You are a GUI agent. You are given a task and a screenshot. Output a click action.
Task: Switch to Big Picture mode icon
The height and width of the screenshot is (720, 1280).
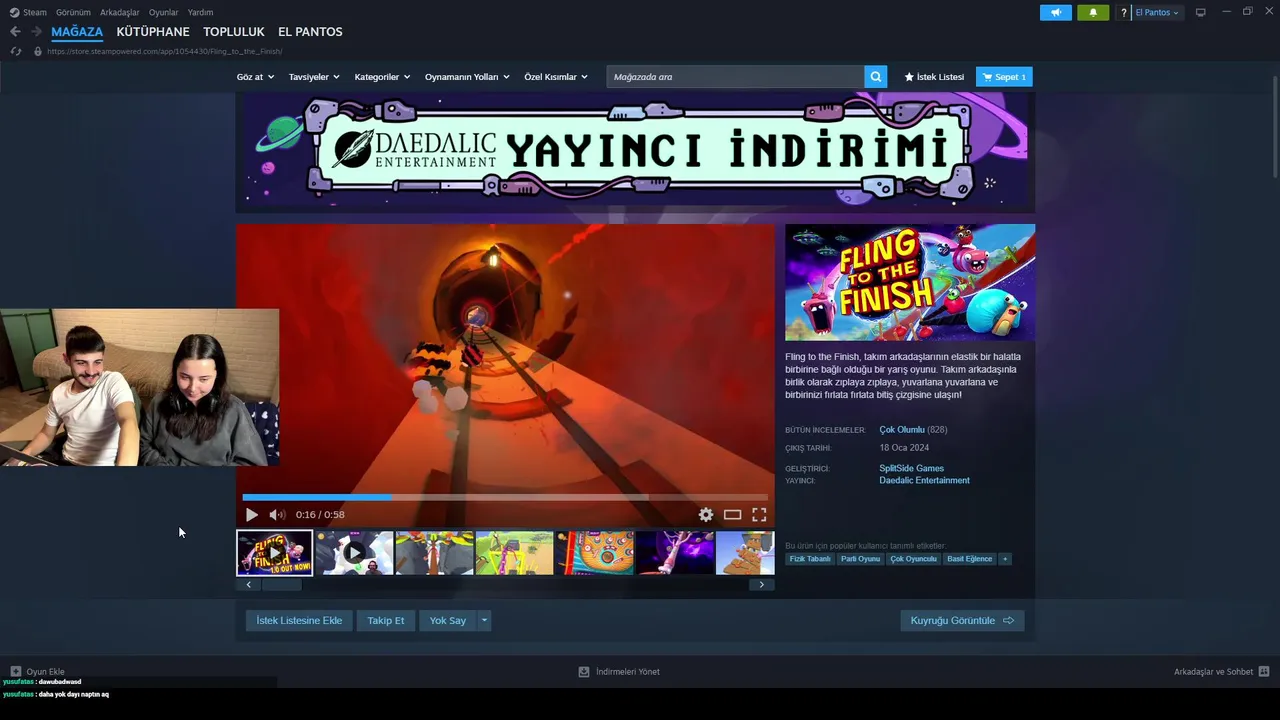pyautogui.click(x=1201, y=12)
